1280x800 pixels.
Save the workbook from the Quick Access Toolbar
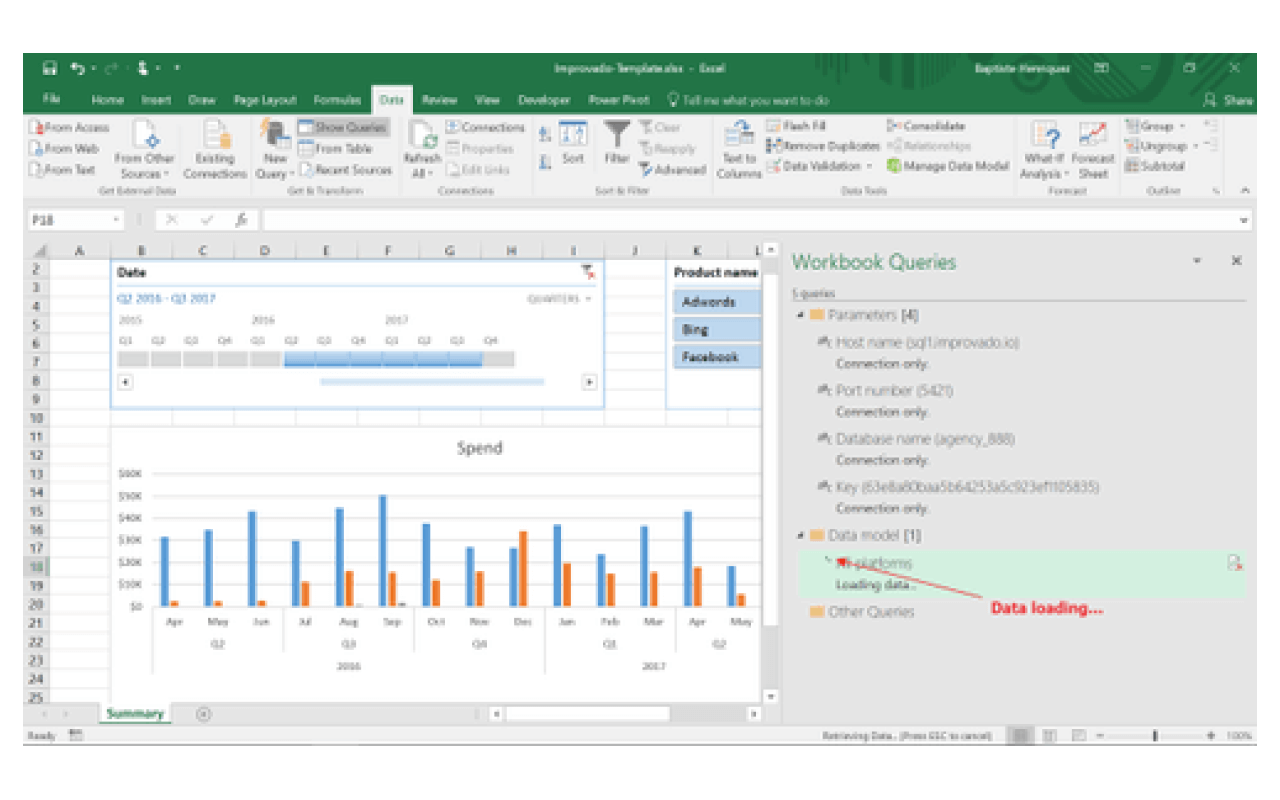coord(50,69)
